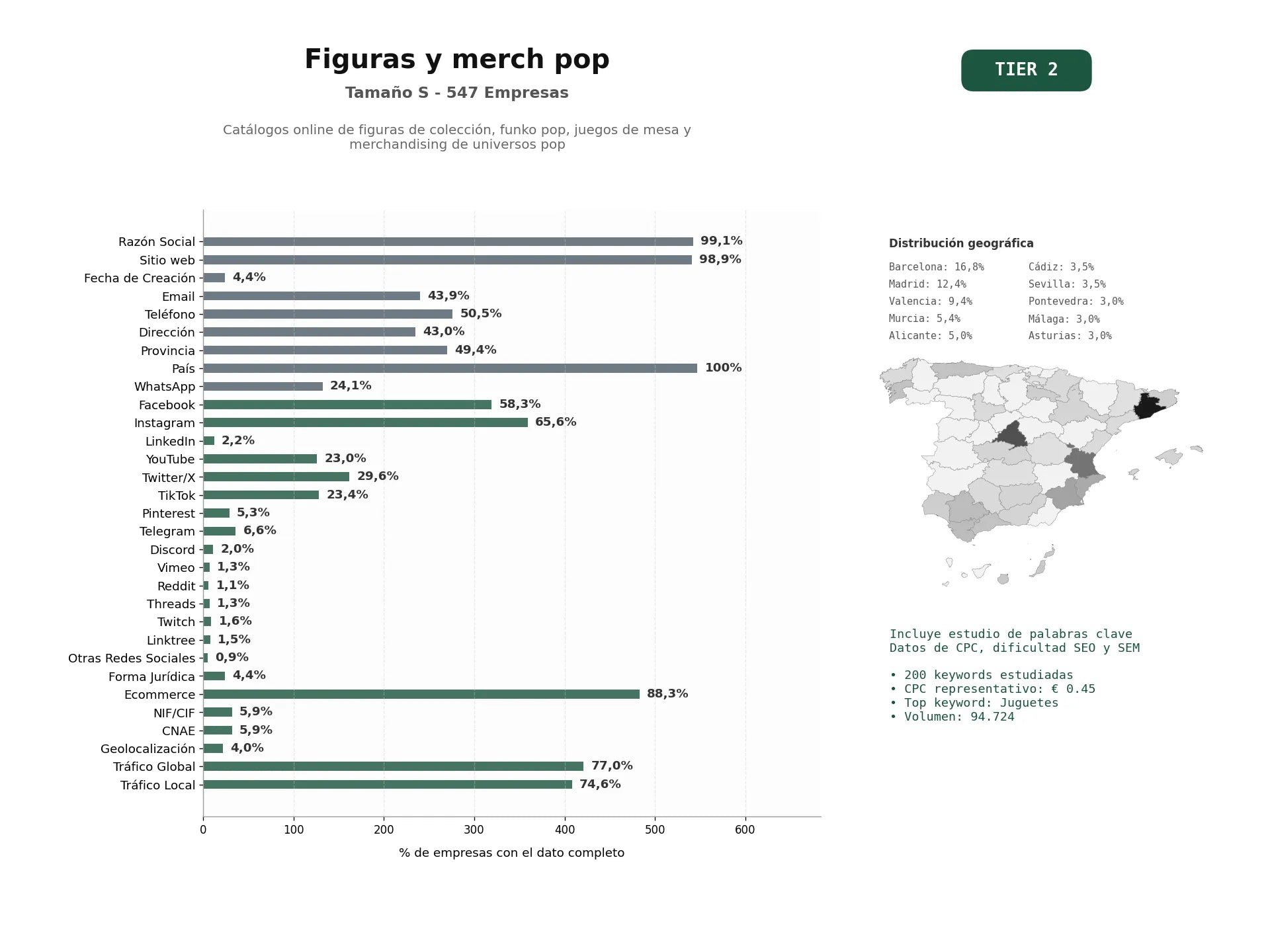Click the 98,9% value label
1270x952 pixels.
(x=720, y=259)
